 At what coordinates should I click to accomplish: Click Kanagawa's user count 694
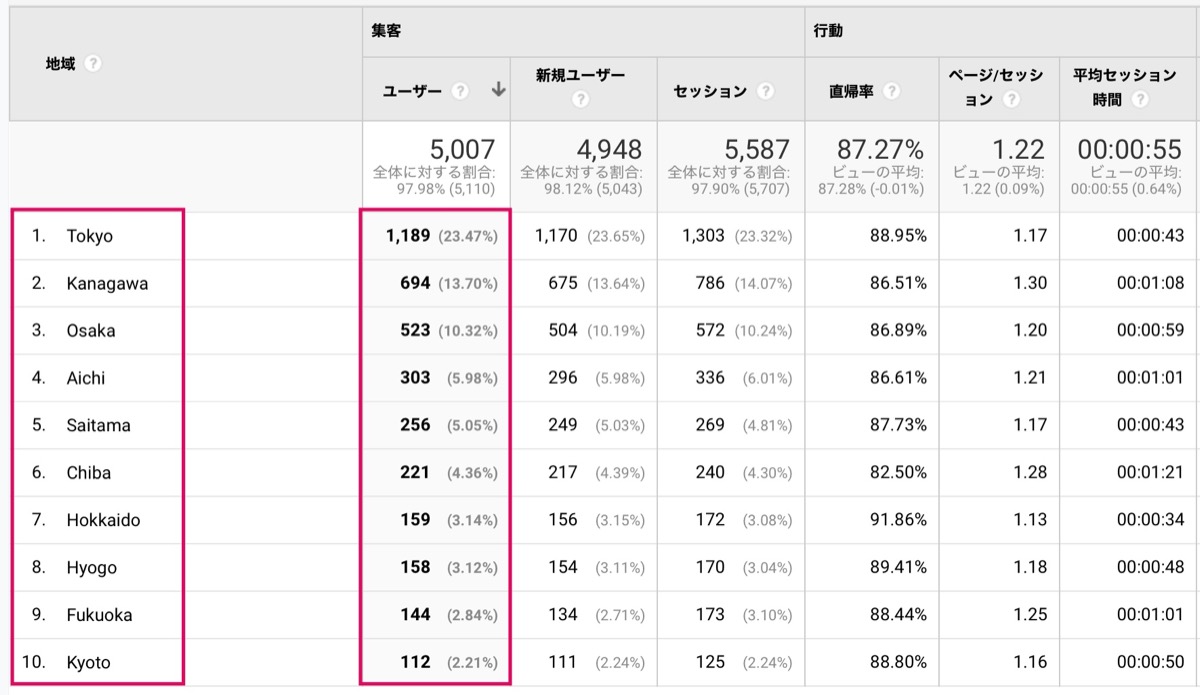click(415, 284)
